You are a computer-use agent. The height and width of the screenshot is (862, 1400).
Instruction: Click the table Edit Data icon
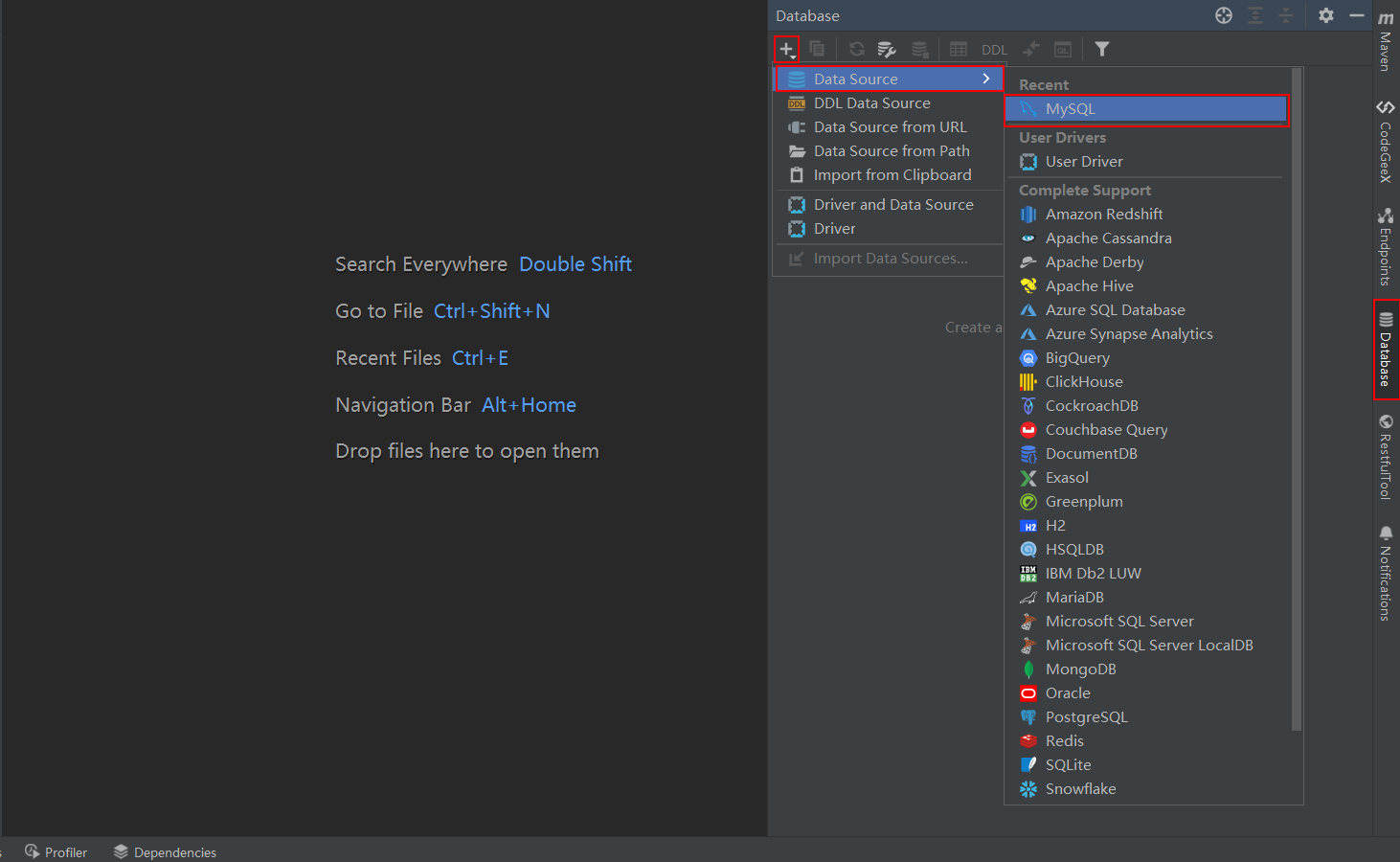(x=959, y=49)
